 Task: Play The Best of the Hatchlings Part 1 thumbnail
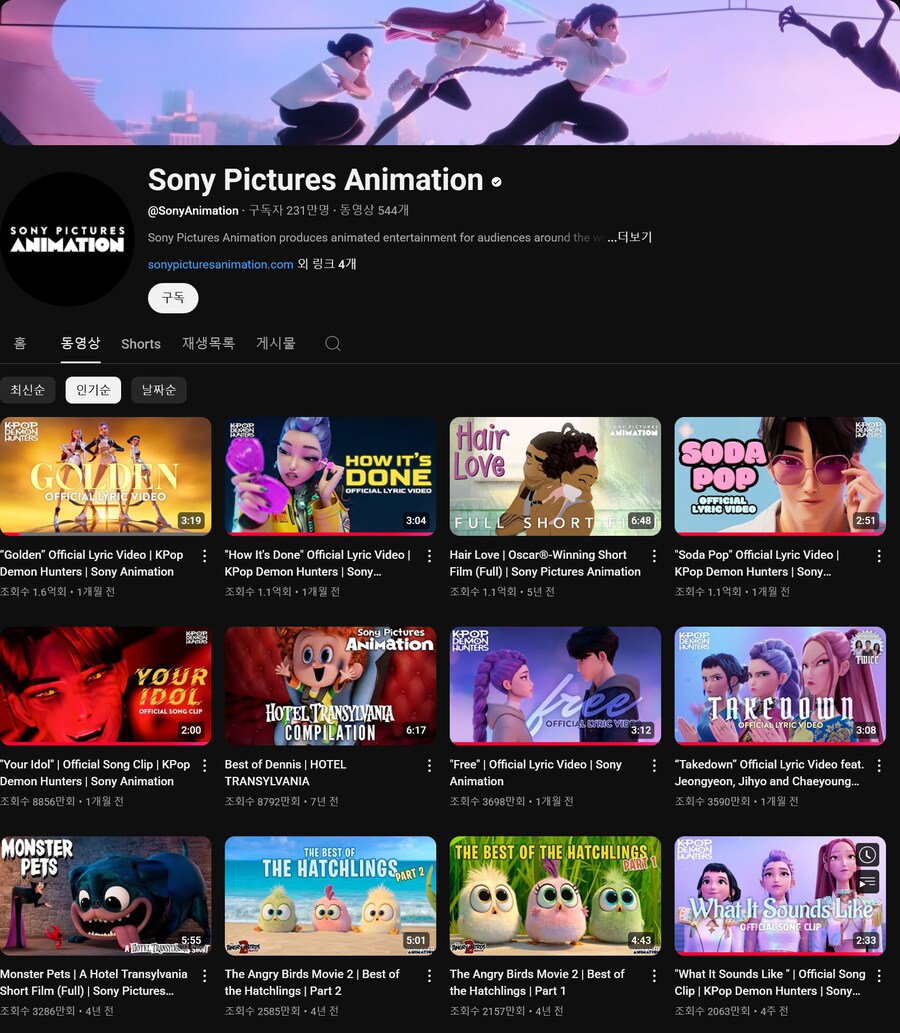[555, 895]
